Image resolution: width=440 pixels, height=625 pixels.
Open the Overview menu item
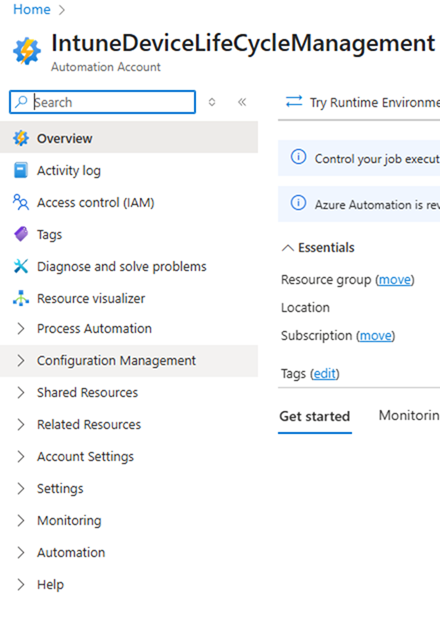129,138
